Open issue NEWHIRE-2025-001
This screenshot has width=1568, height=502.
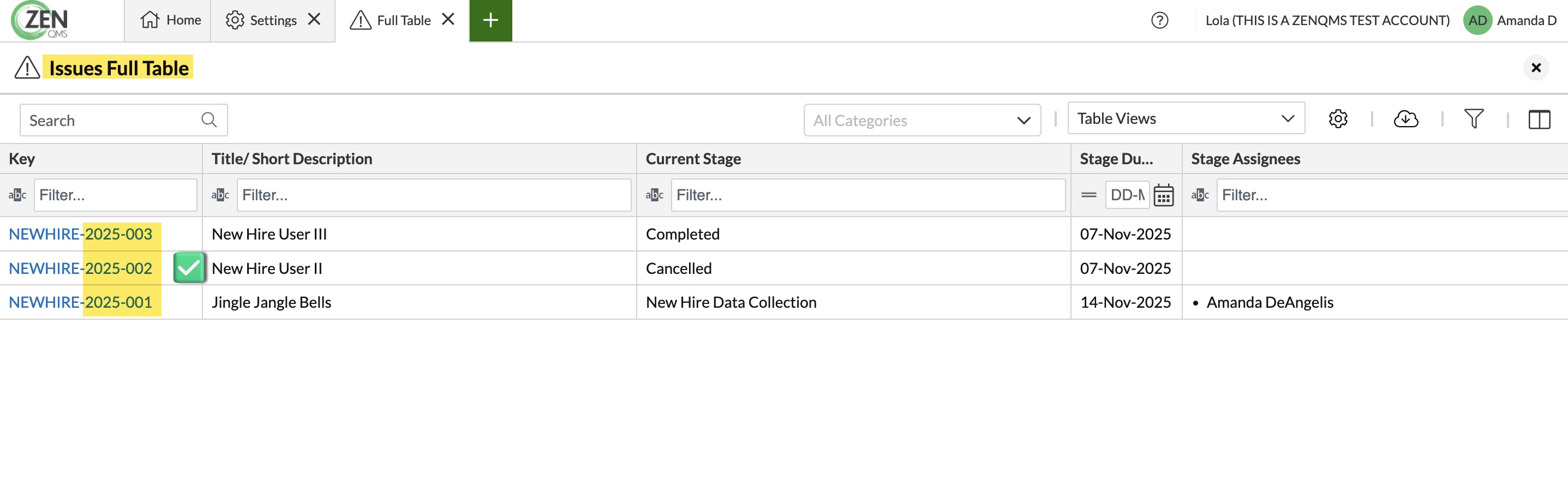[x=80, y=302]
